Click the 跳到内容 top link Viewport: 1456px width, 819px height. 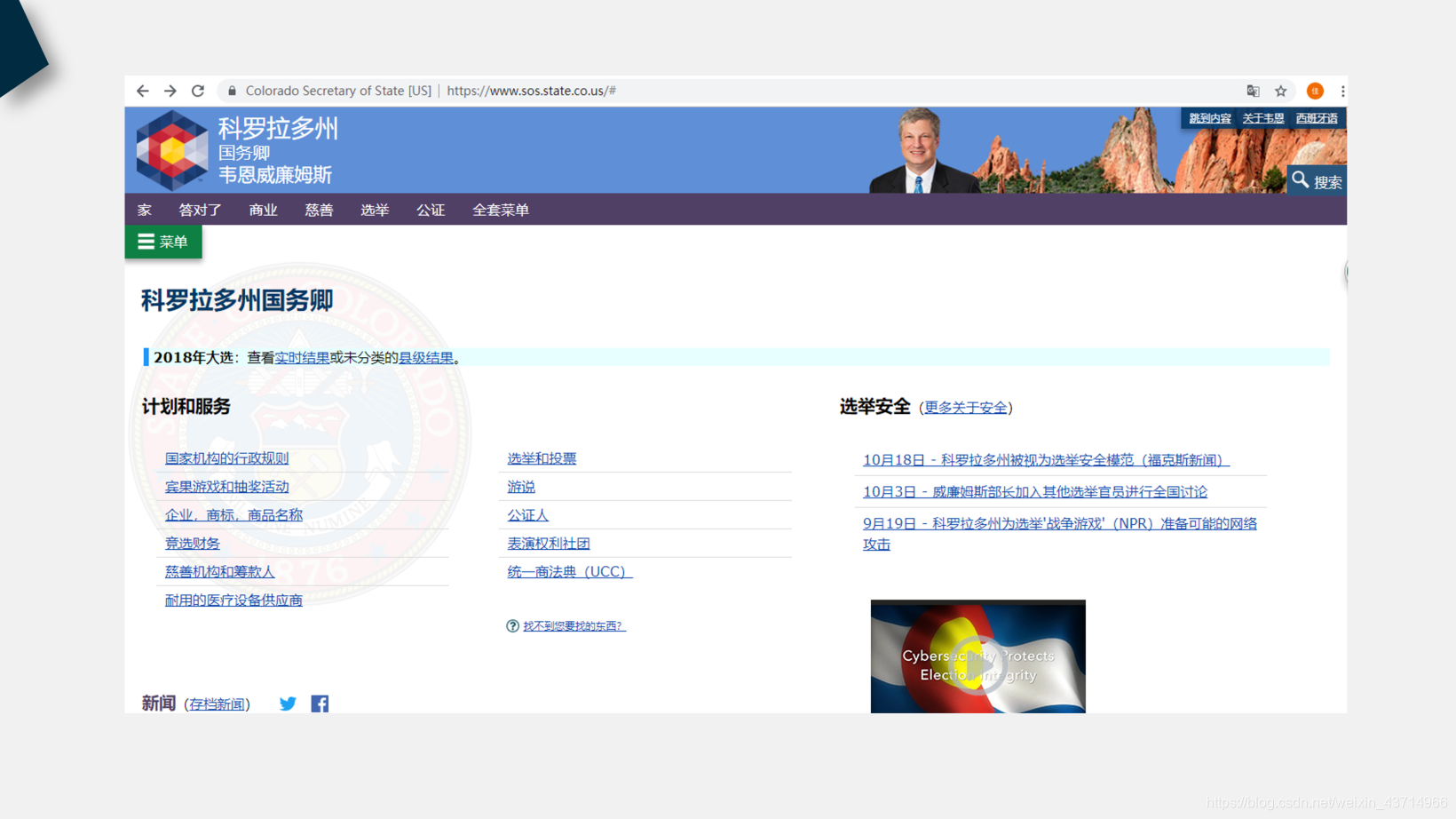[1209, 118]
